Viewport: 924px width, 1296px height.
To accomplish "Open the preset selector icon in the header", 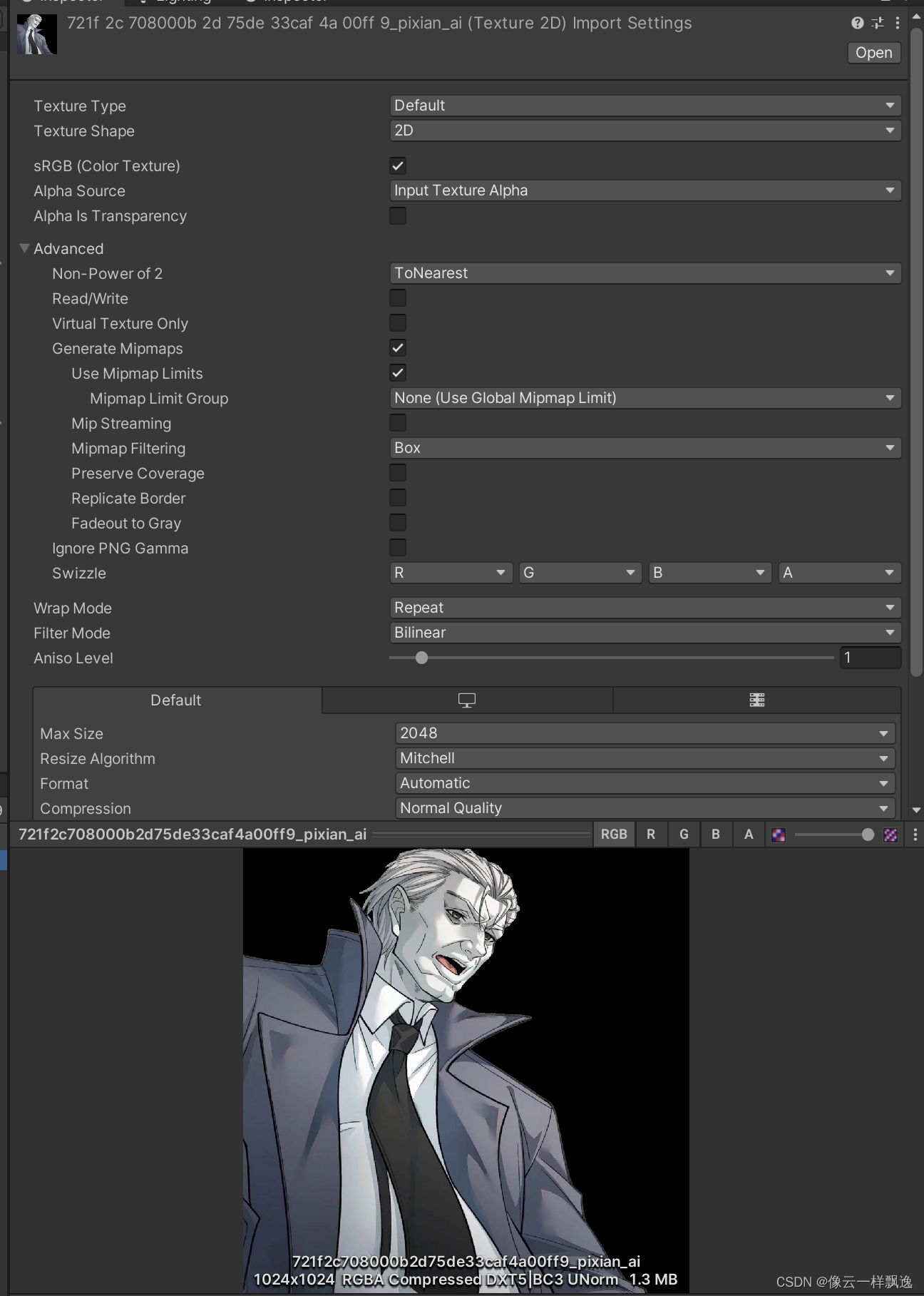I will click(878, 23).
